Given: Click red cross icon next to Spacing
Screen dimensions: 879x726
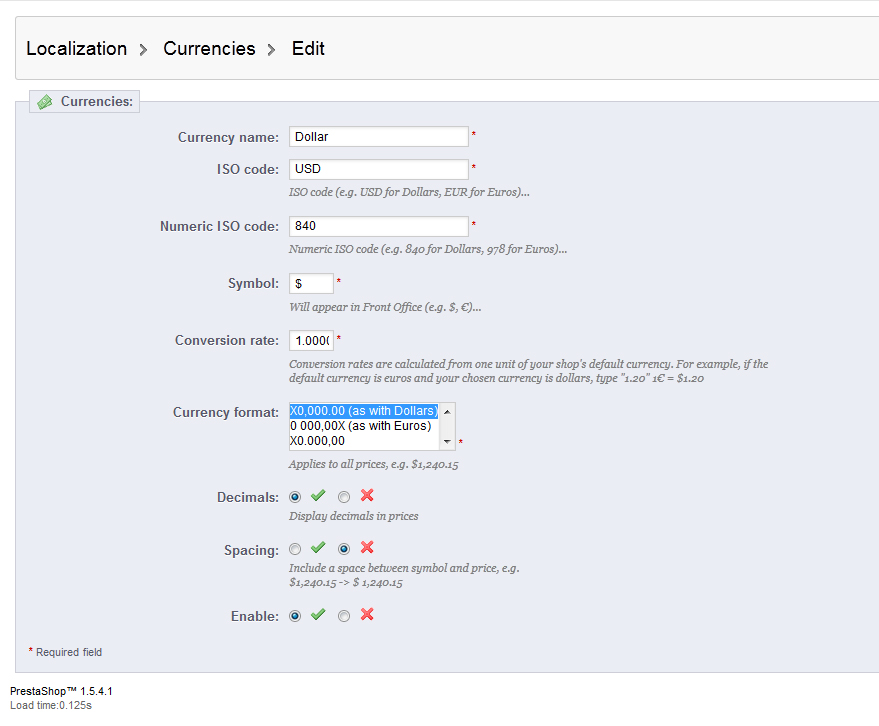Looking at the screenshot, I should (367, 547).
